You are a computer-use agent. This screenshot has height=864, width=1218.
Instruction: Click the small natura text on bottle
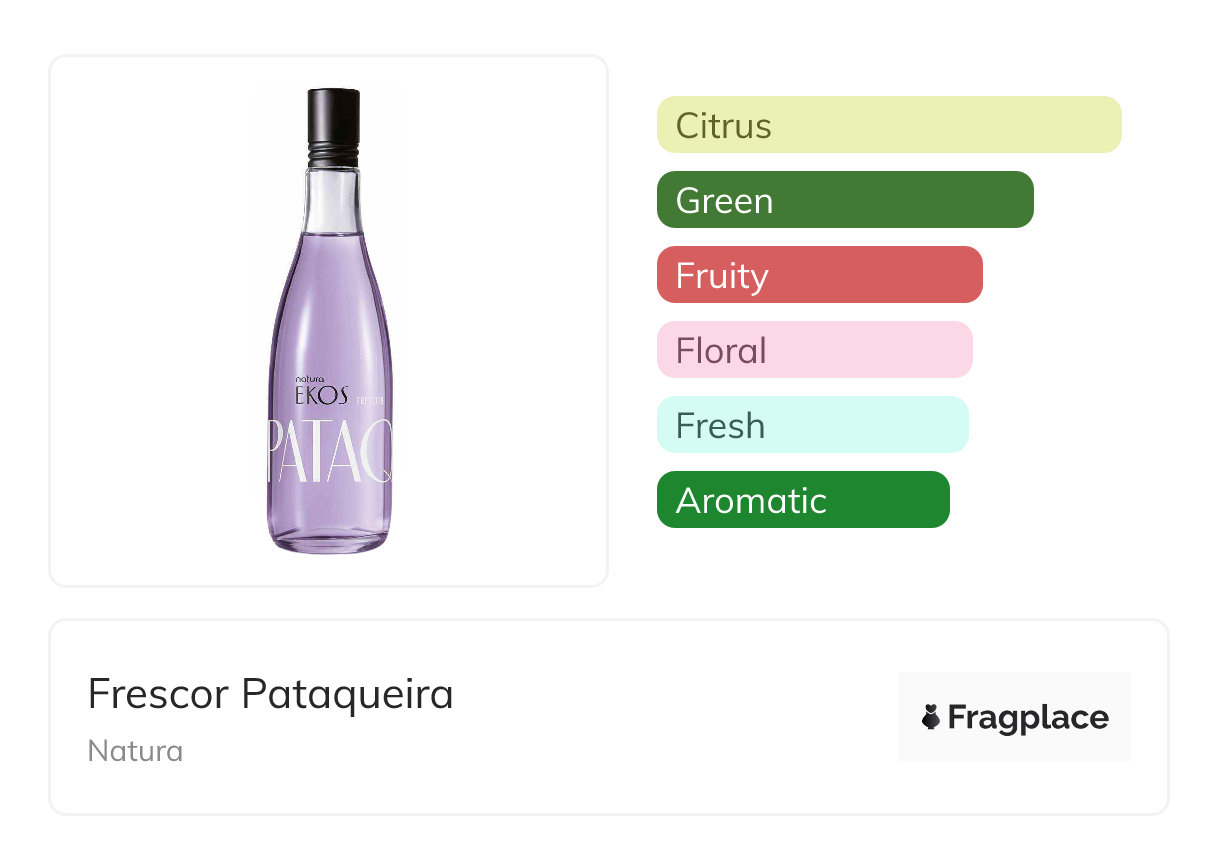pos(312,379)
